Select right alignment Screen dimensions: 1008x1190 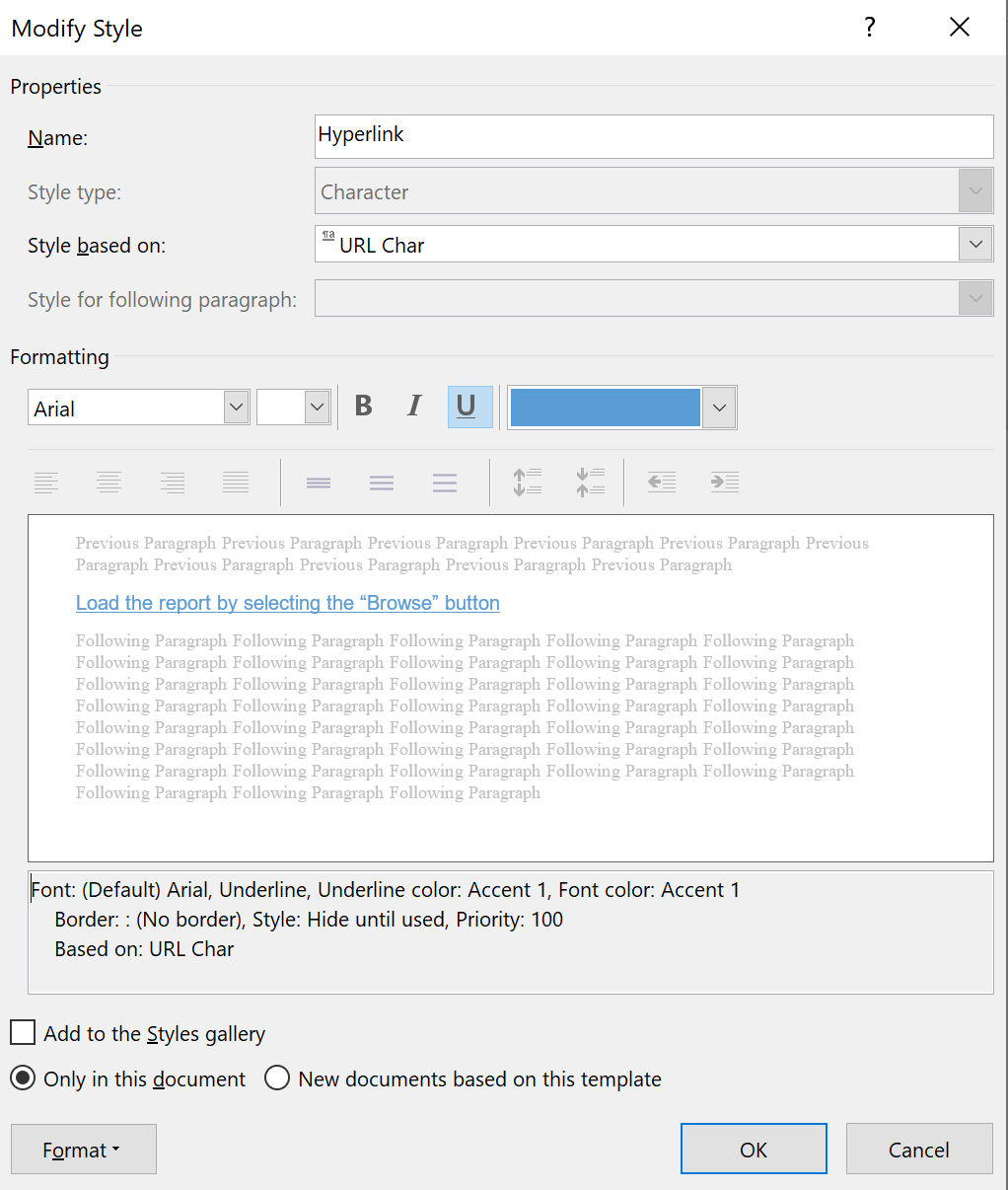point(173,483)
